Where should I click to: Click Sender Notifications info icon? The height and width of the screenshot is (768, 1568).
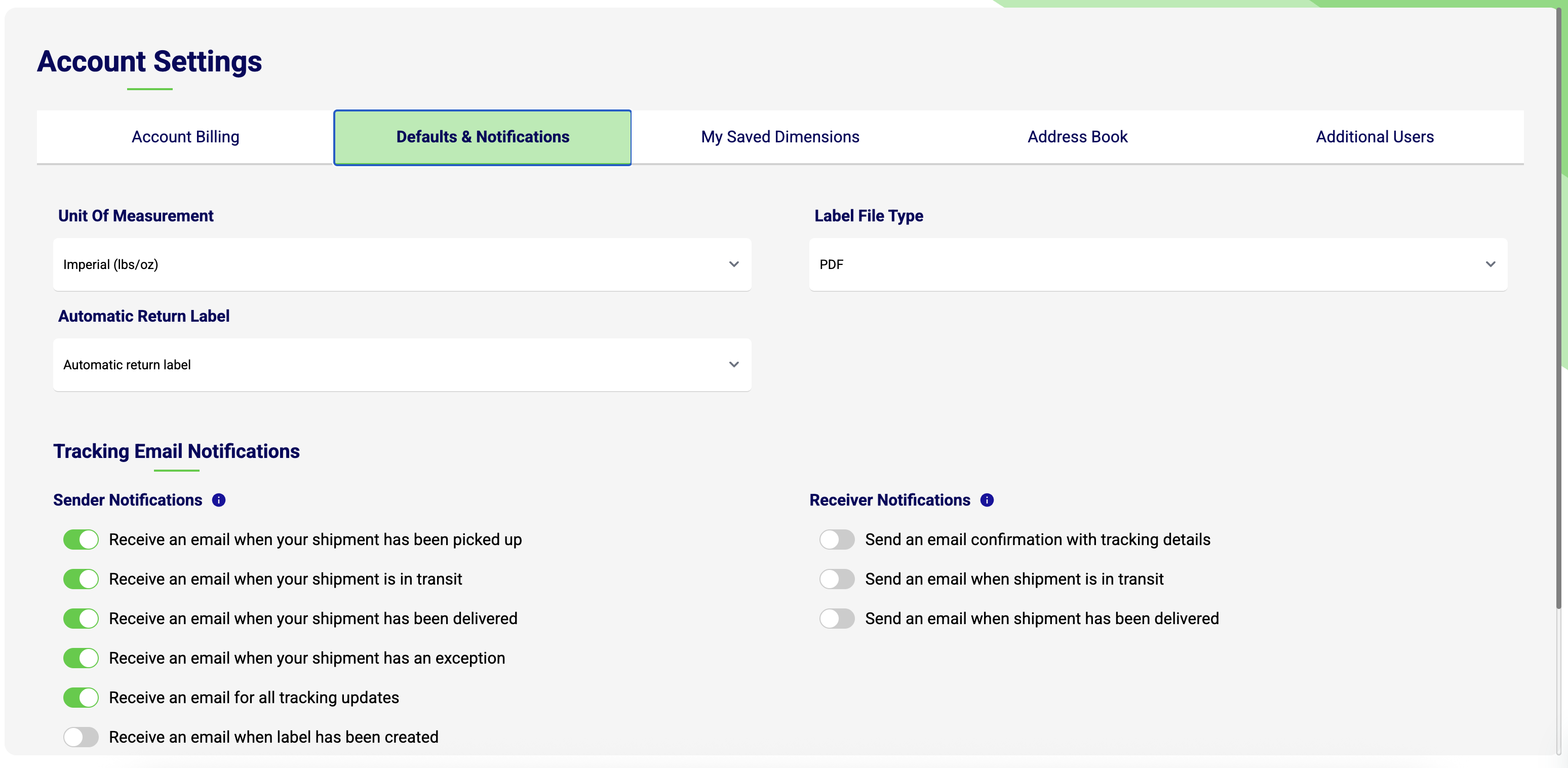tap(218, 500)
